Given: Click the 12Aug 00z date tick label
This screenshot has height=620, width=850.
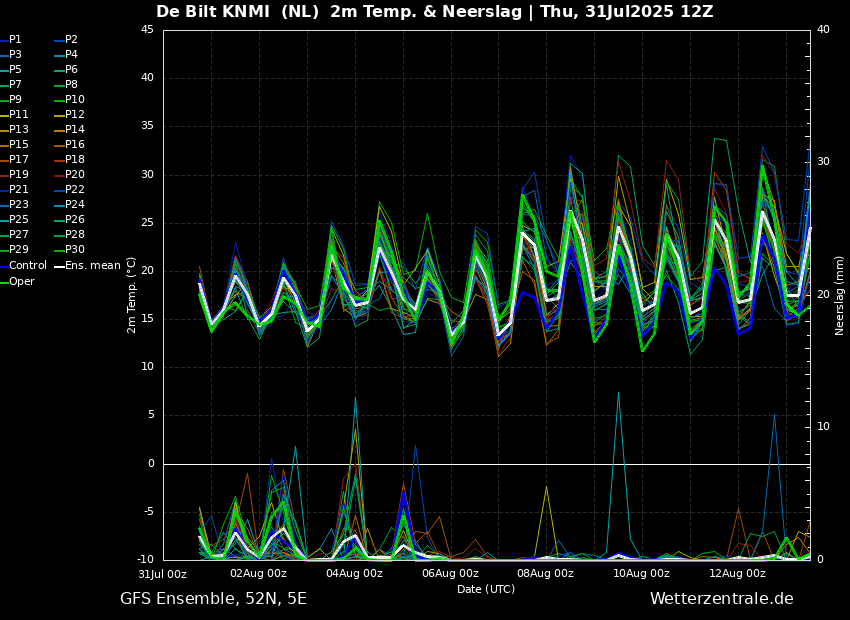Looking at the screenshot, I should 737,574.
